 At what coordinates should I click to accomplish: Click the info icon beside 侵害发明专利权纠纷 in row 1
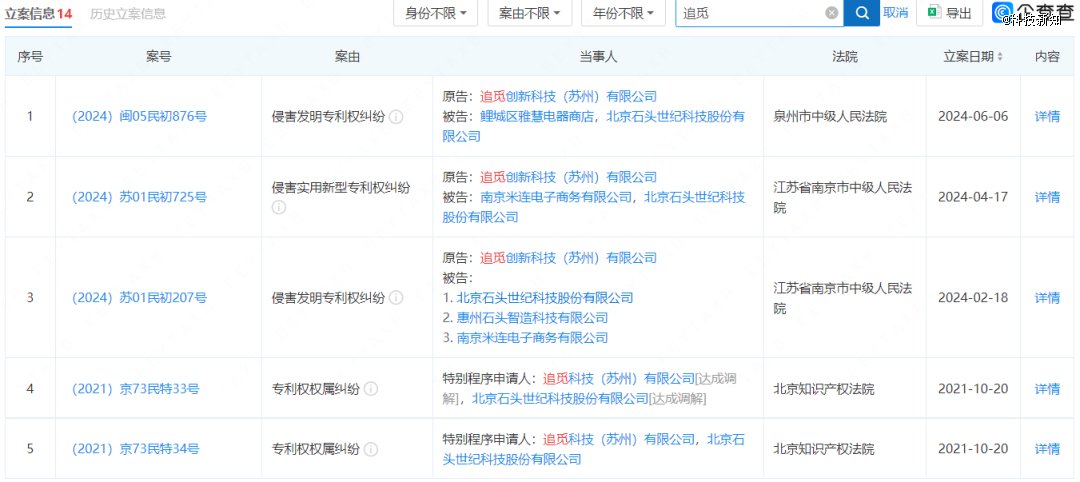[x=395, y=117]
